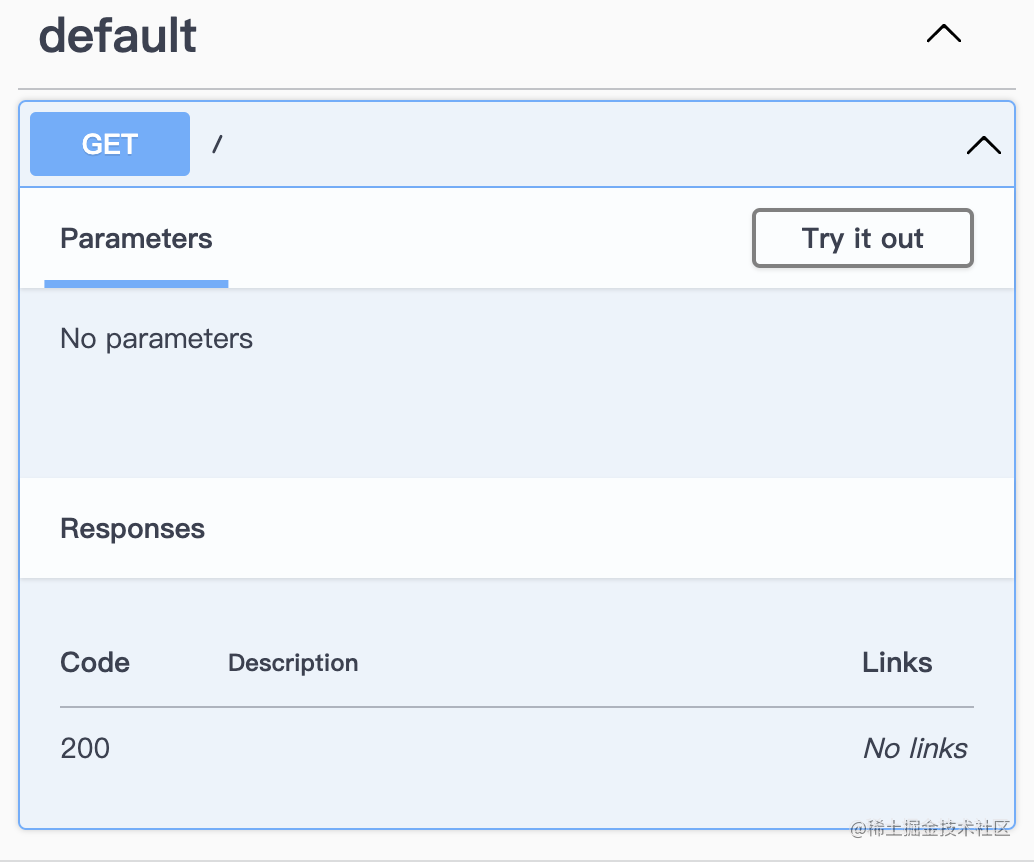1034x862 pixels.
Task: Click empty space in GET operation header bar
Action: click(x=590, y=145)
